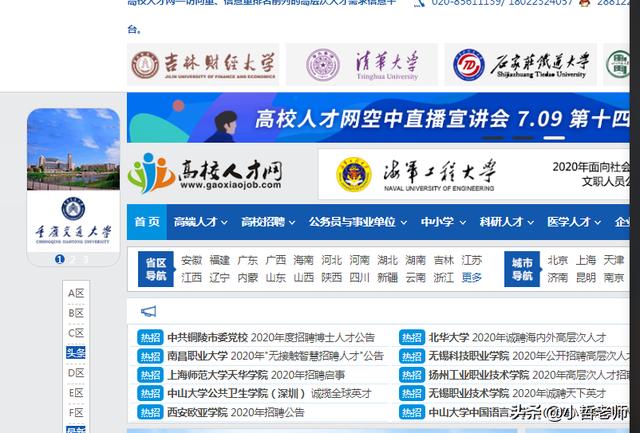Open the 清华大学 logo banner

(x=362, y=64)
